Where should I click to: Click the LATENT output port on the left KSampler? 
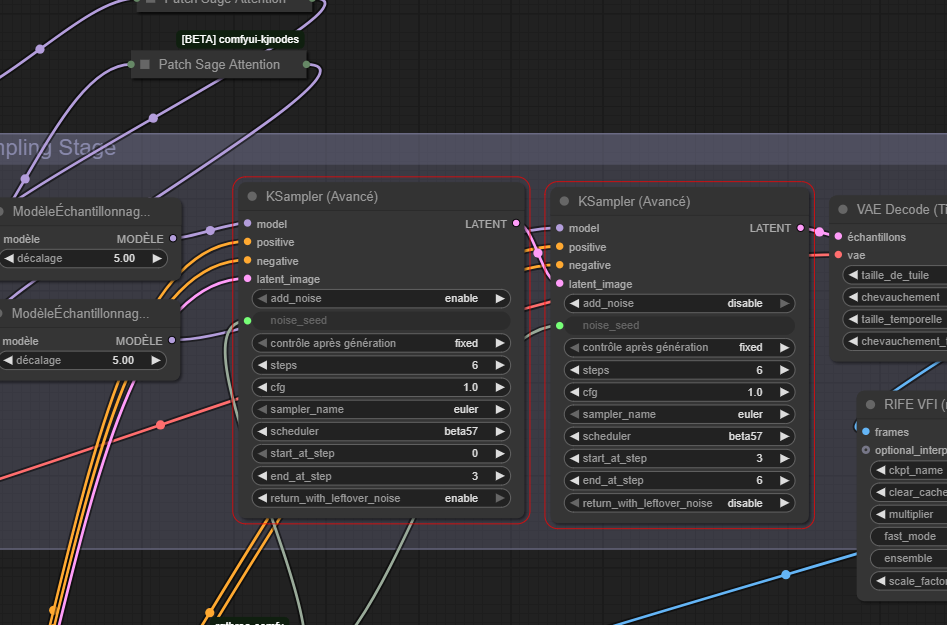tap(516, 224)
